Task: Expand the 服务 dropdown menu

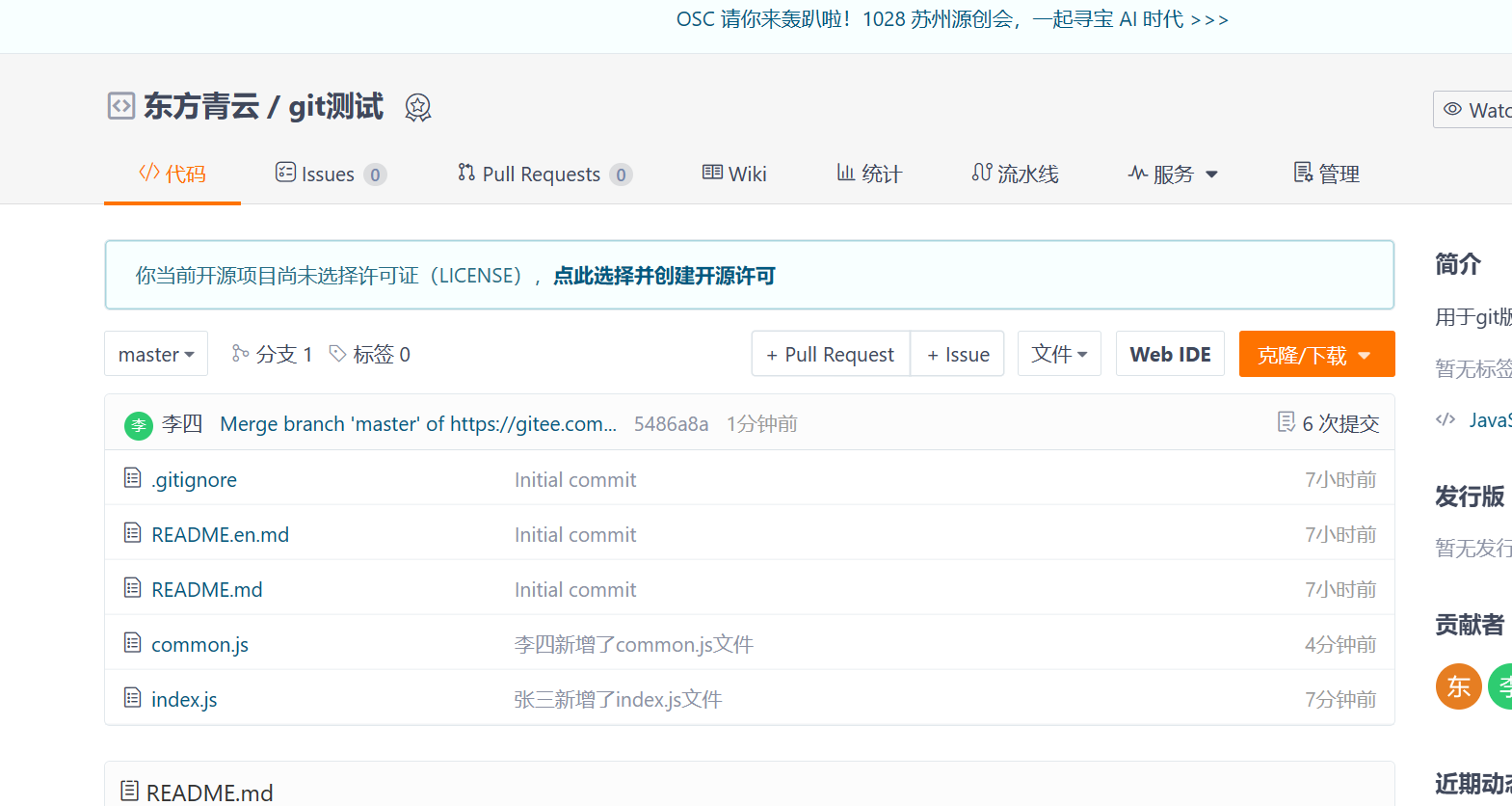Action: [1173, 174]
